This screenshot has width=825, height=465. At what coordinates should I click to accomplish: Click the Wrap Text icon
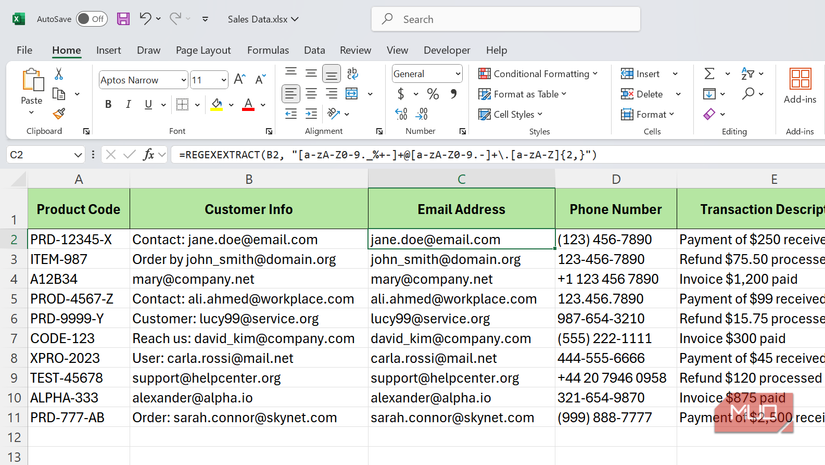[353, 74]
